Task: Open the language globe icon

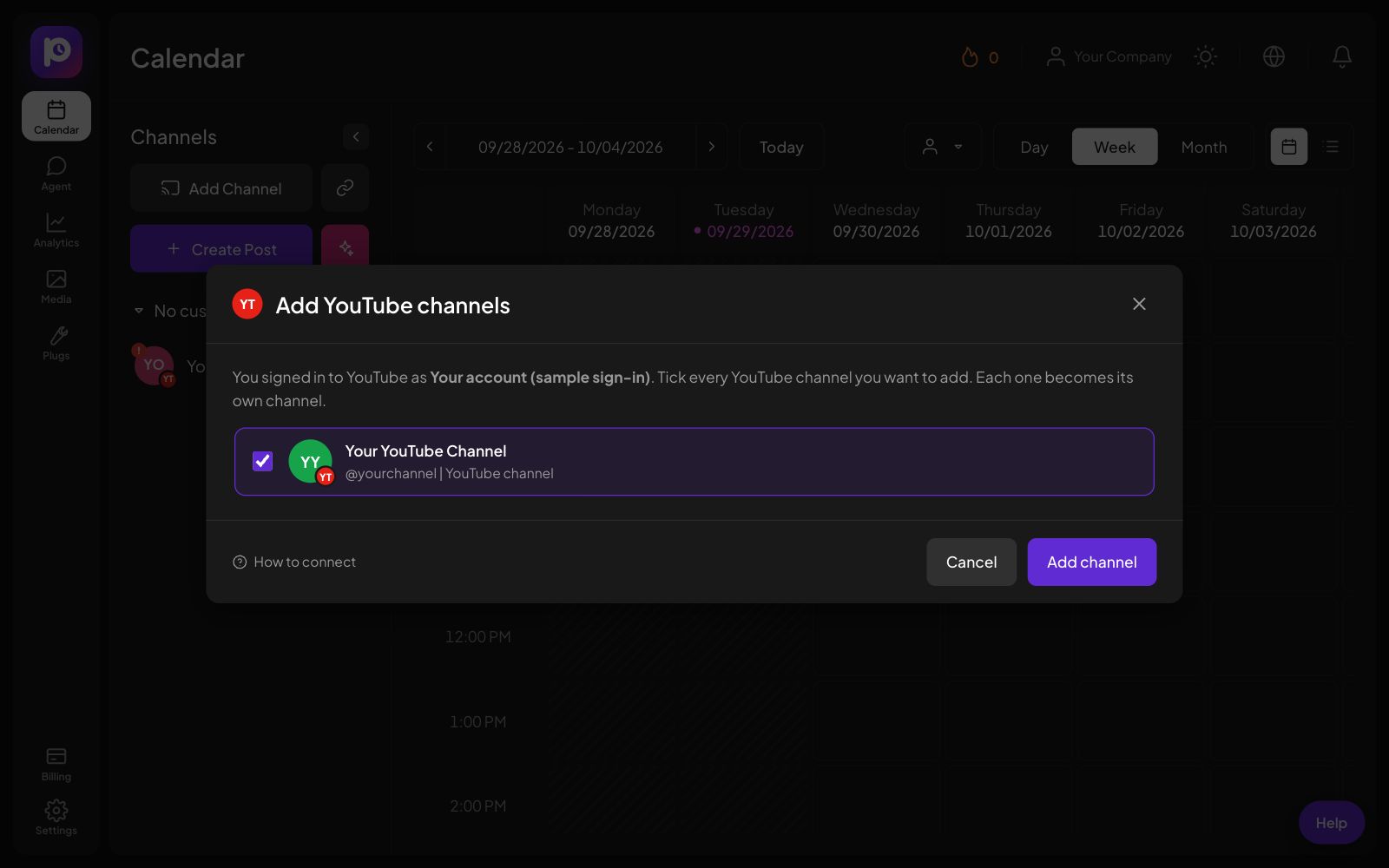Action: click(1274, 56)
